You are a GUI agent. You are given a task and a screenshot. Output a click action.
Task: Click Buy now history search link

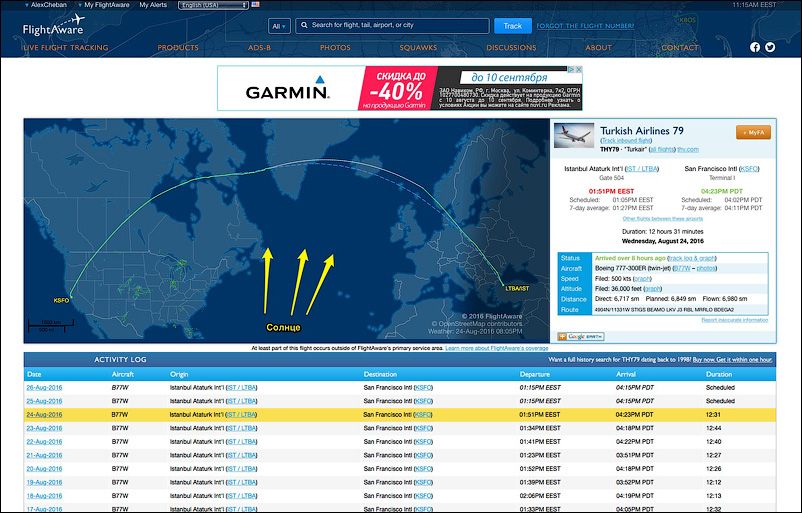732,360
